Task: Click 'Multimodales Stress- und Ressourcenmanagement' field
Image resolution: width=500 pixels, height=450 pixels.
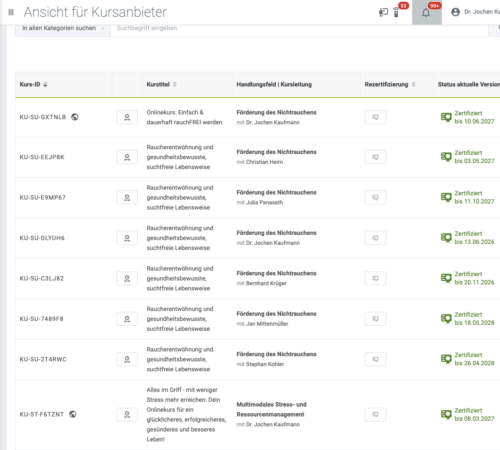Action: tap(271, 409)
